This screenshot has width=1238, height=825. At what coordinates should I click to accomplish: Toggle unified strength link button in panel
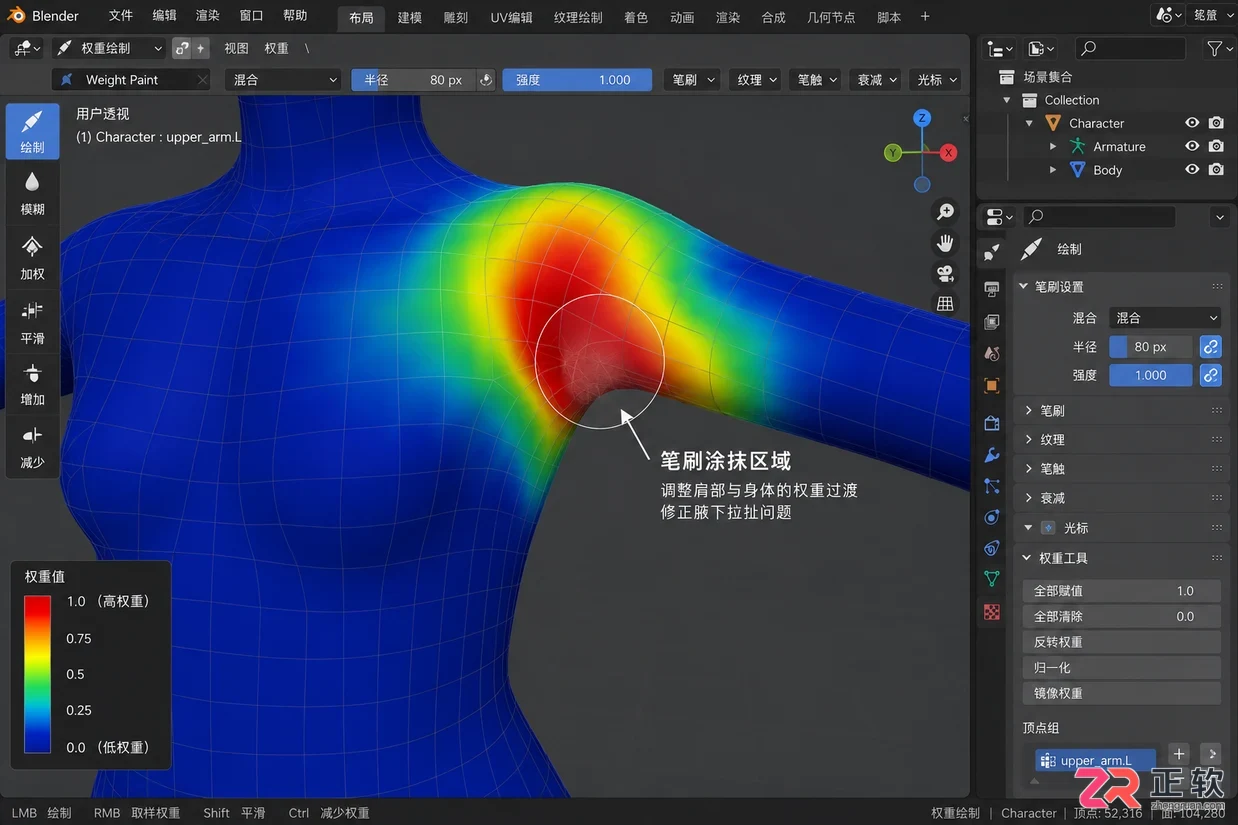pos(1210,375)
